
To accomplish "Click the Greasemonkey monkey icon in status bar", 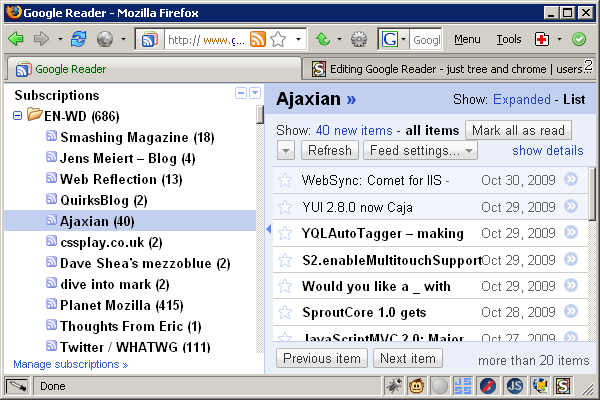I will pos(416,386).
